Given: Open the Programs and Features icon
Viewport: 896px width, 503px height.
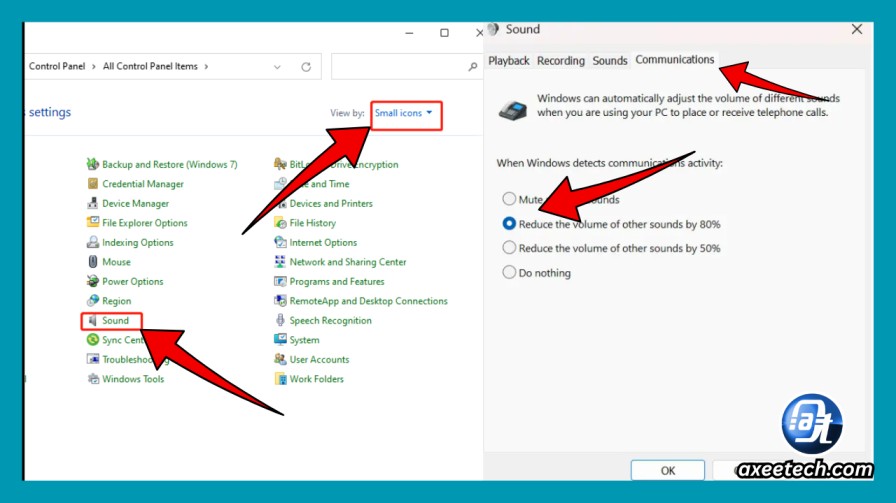Looking at the screenshot, I should [280, 281].
